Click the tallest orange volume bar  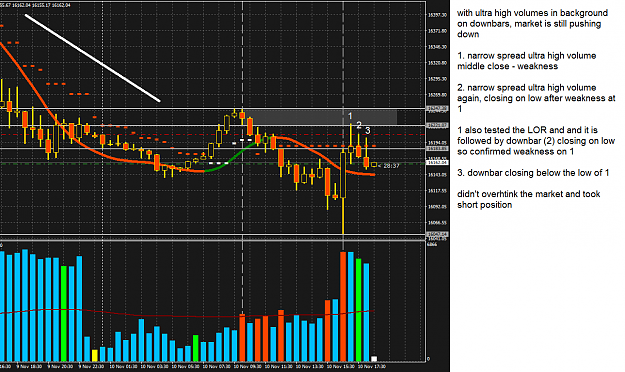coord(343,306)
